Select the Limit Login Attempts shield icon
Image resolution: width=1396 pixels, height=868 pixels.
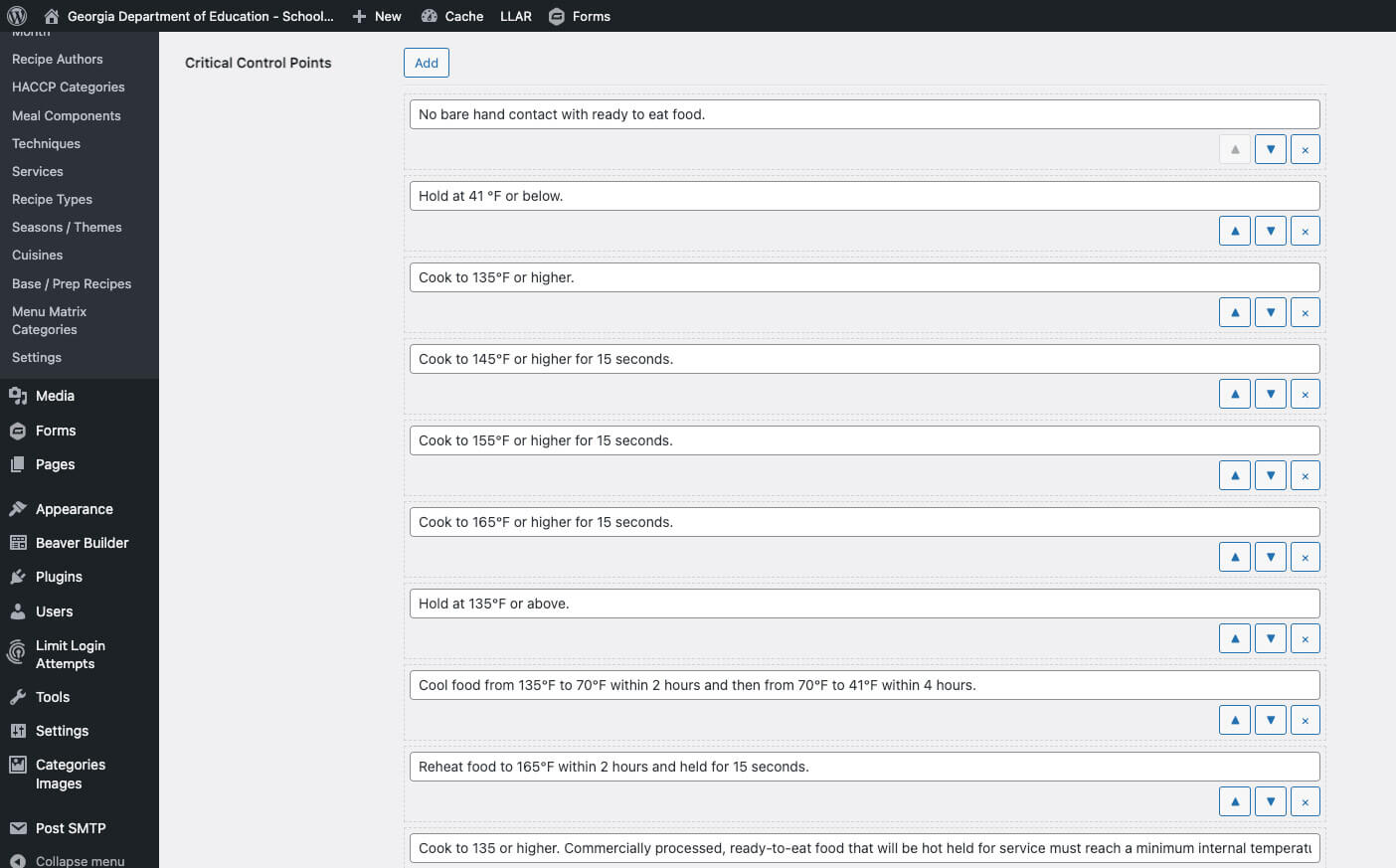pos(17,653)
